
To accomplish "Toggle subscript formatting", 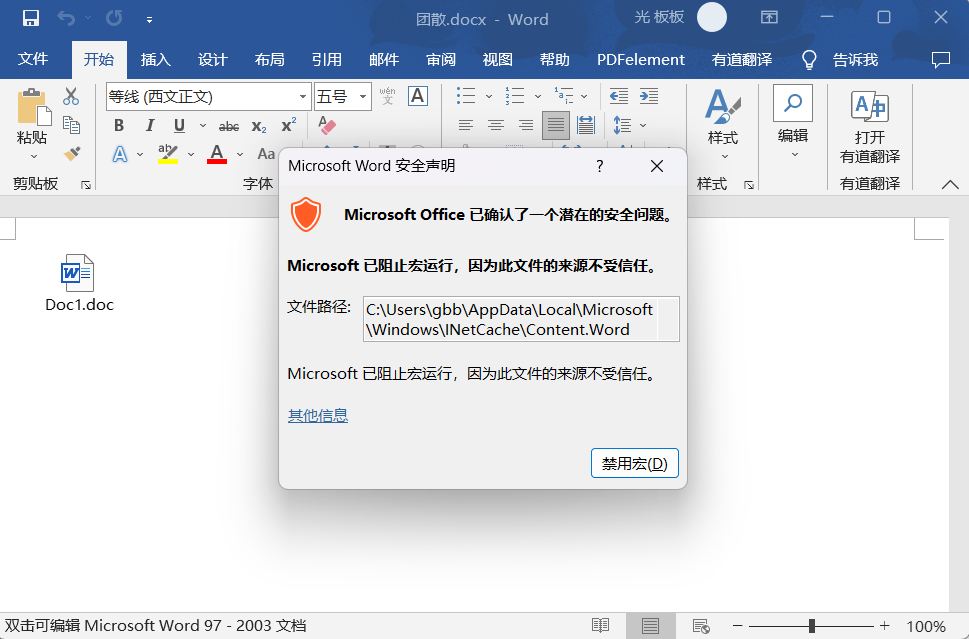I will (x=259, y=126).
